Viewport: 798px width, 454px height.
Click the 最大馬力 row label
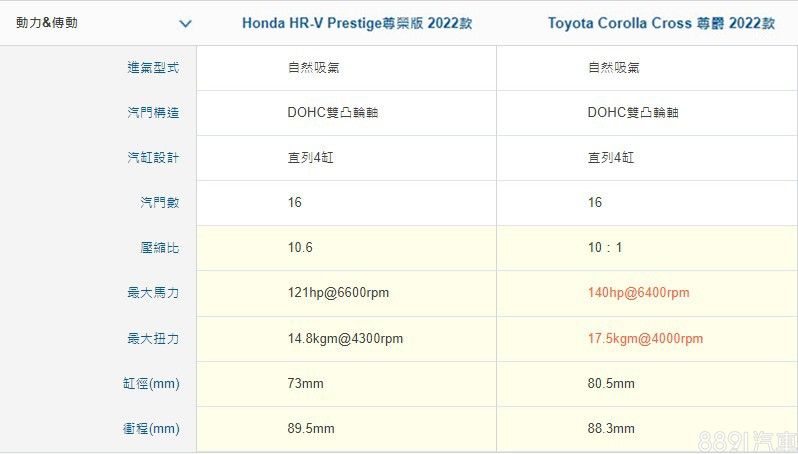pos(153,293)
